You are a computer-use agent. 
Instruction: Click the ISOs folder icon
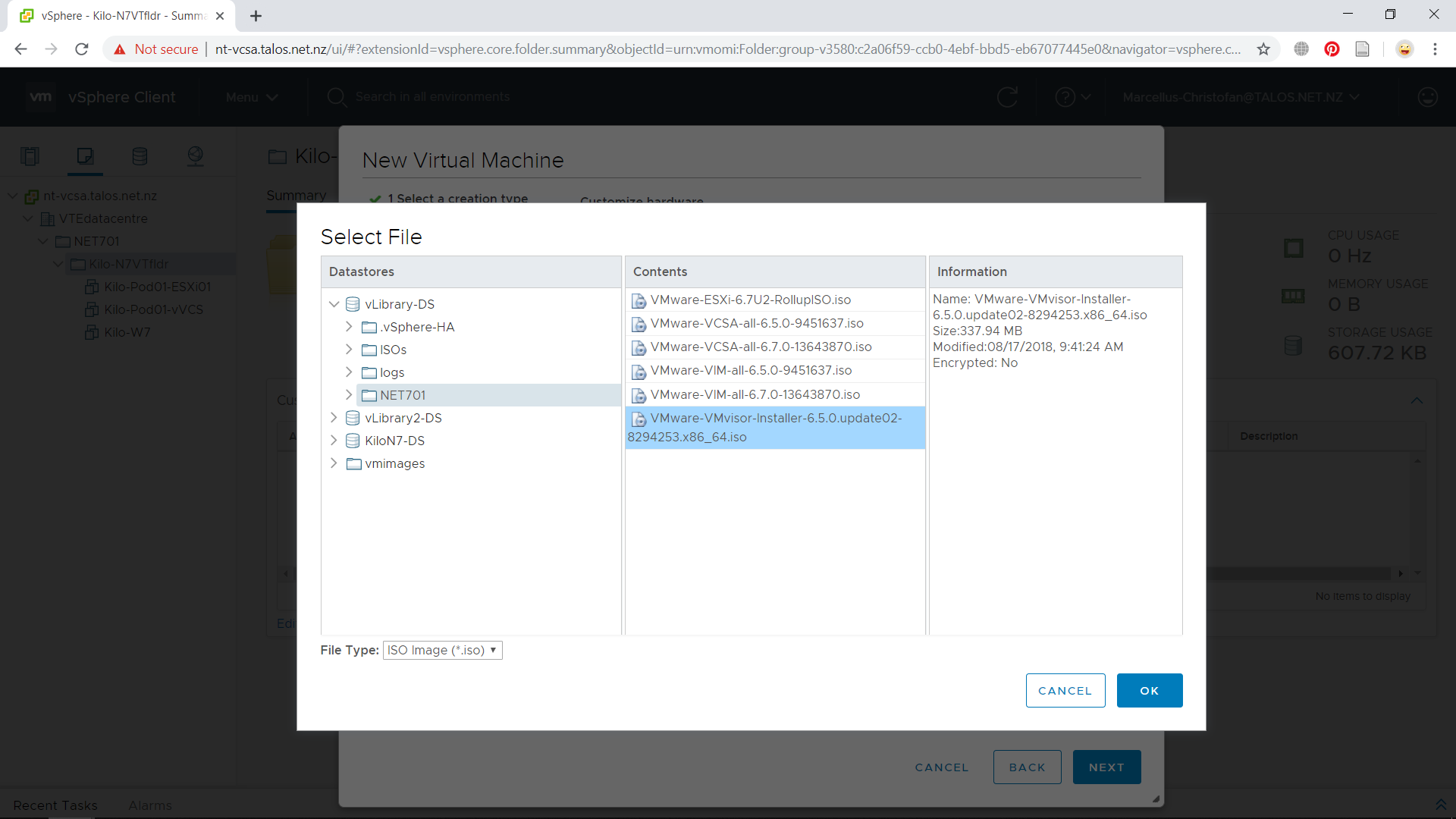pos(369,350)
